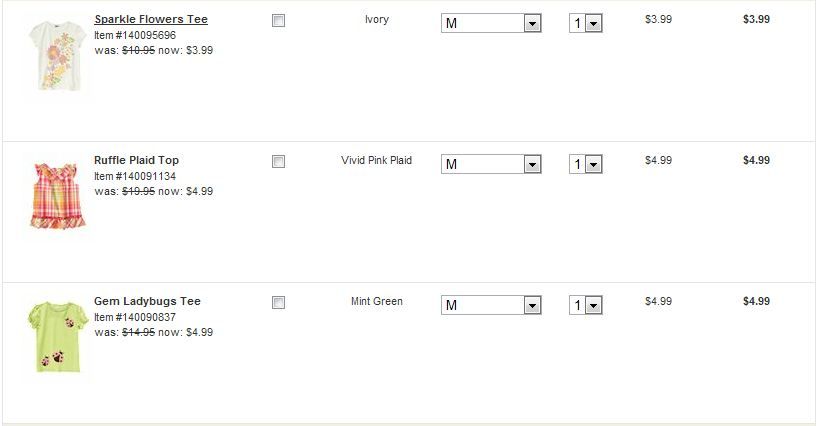Click item number 140095696 text
818x426 pixels.
pos(135,35)
